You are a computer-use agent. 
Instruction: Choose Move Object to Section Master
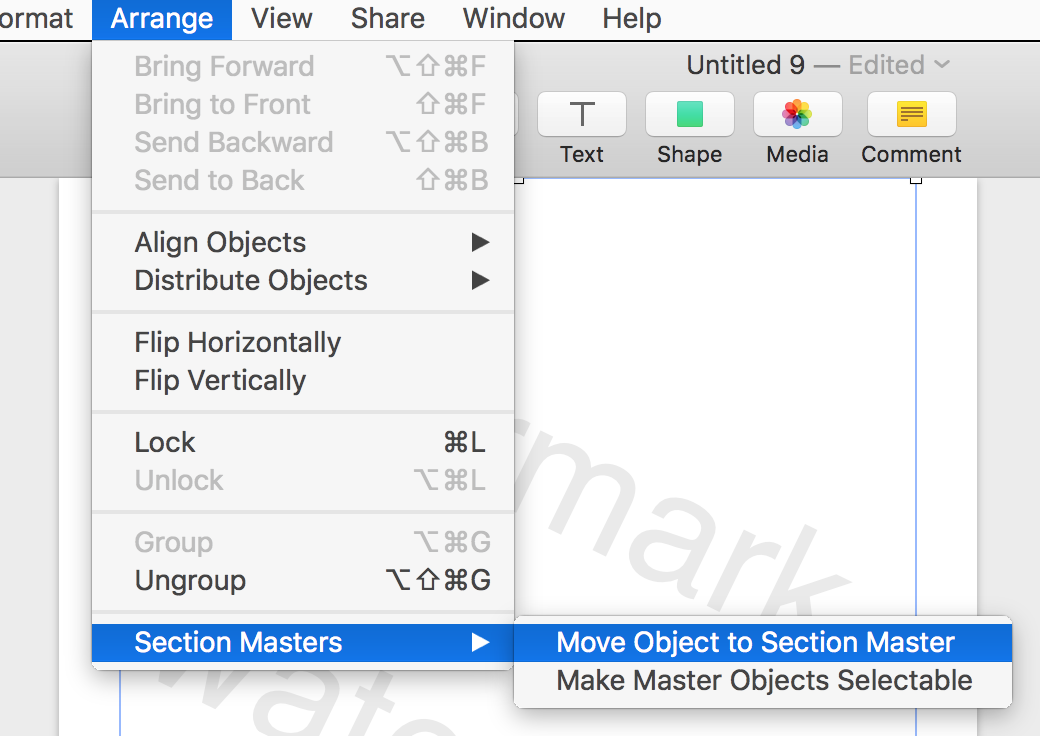coord(755,642)
